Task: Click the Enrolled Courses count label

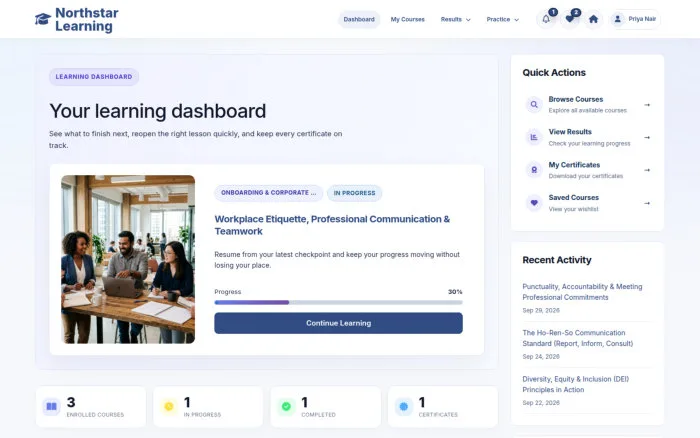Action: point(95,415)
